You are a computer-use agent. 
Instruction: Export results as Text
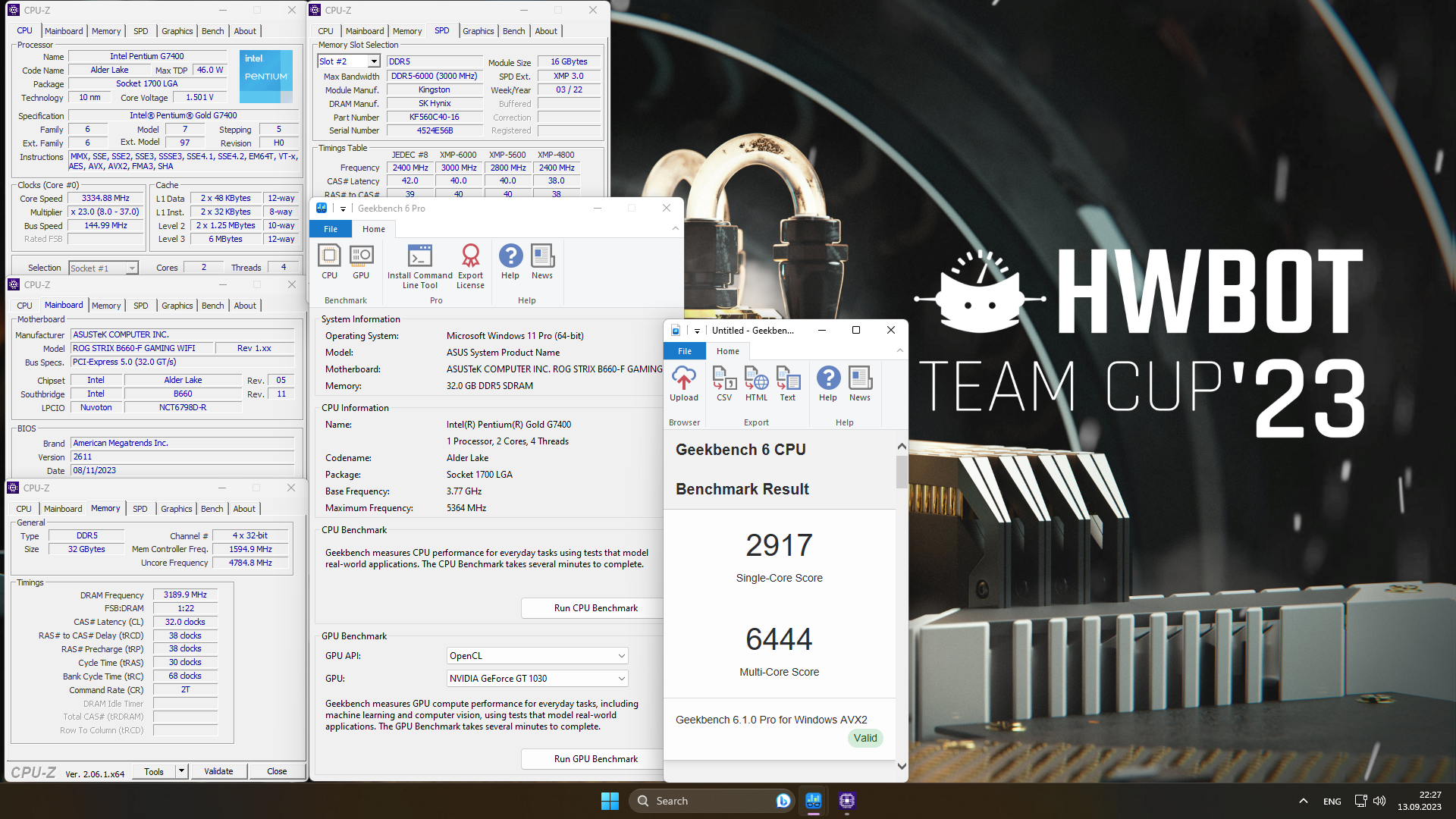click(x=788, y=384)
